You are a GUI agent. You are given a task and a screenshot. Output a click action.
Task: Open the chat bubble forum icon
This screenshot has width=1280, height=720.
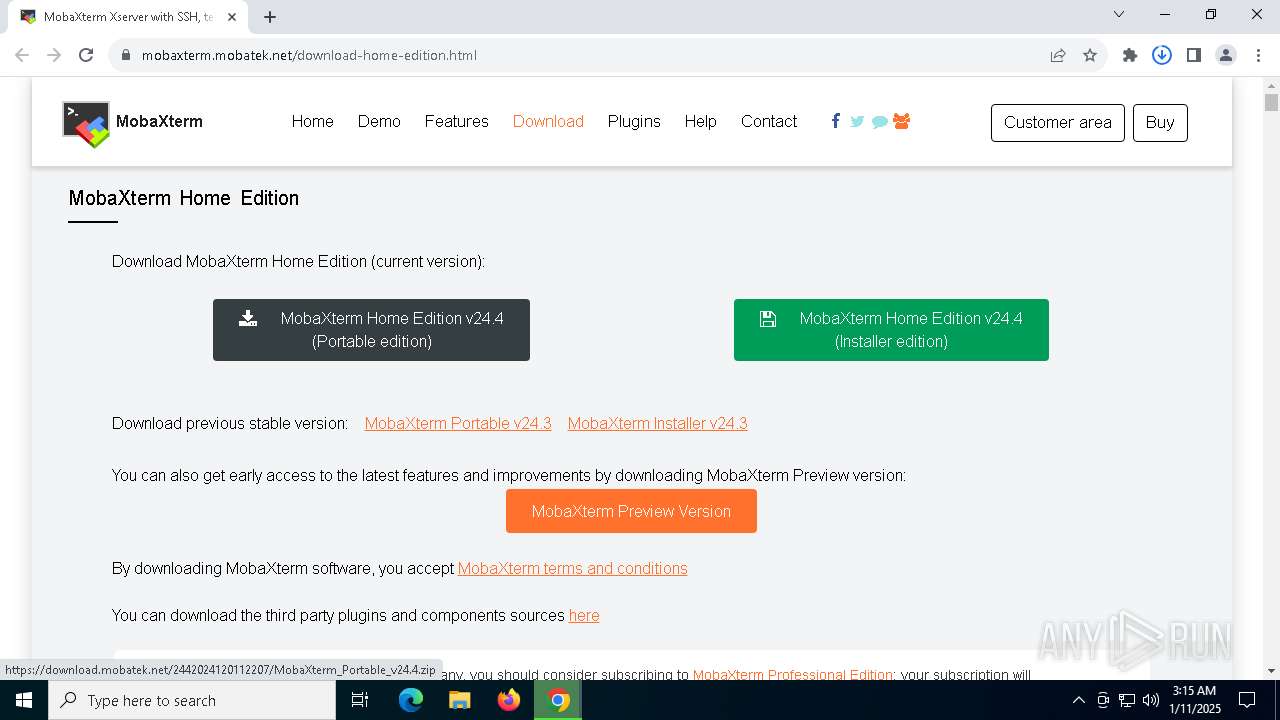[879, 122]
